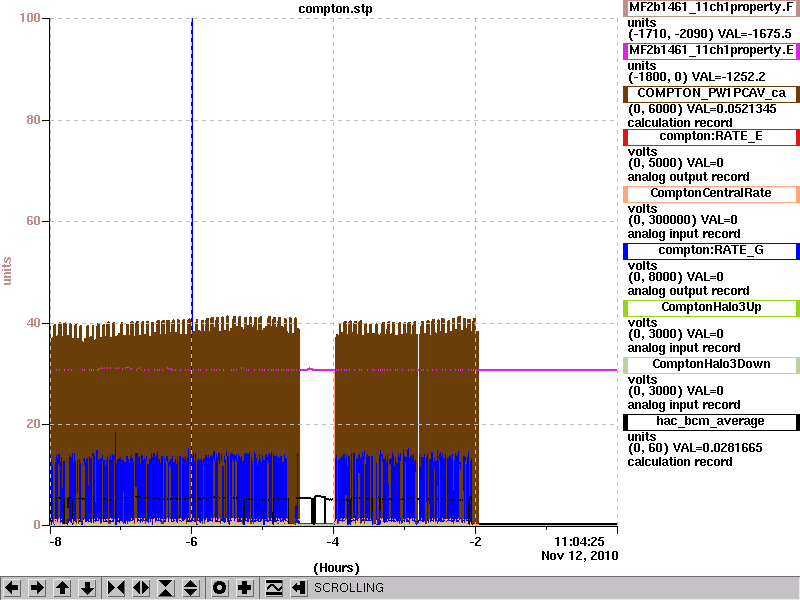Screen dimensions: 800x600
Task: Click the magenta trace line after -2 hours
Action: pos(547,370)
